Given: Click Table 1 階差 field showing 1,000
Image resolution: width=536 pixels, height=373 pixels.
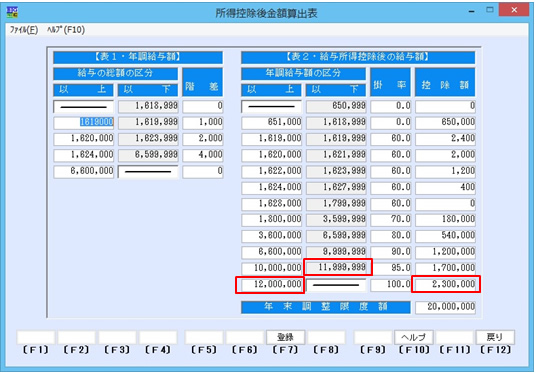Looking at the screenshot, I should (203, 122).
